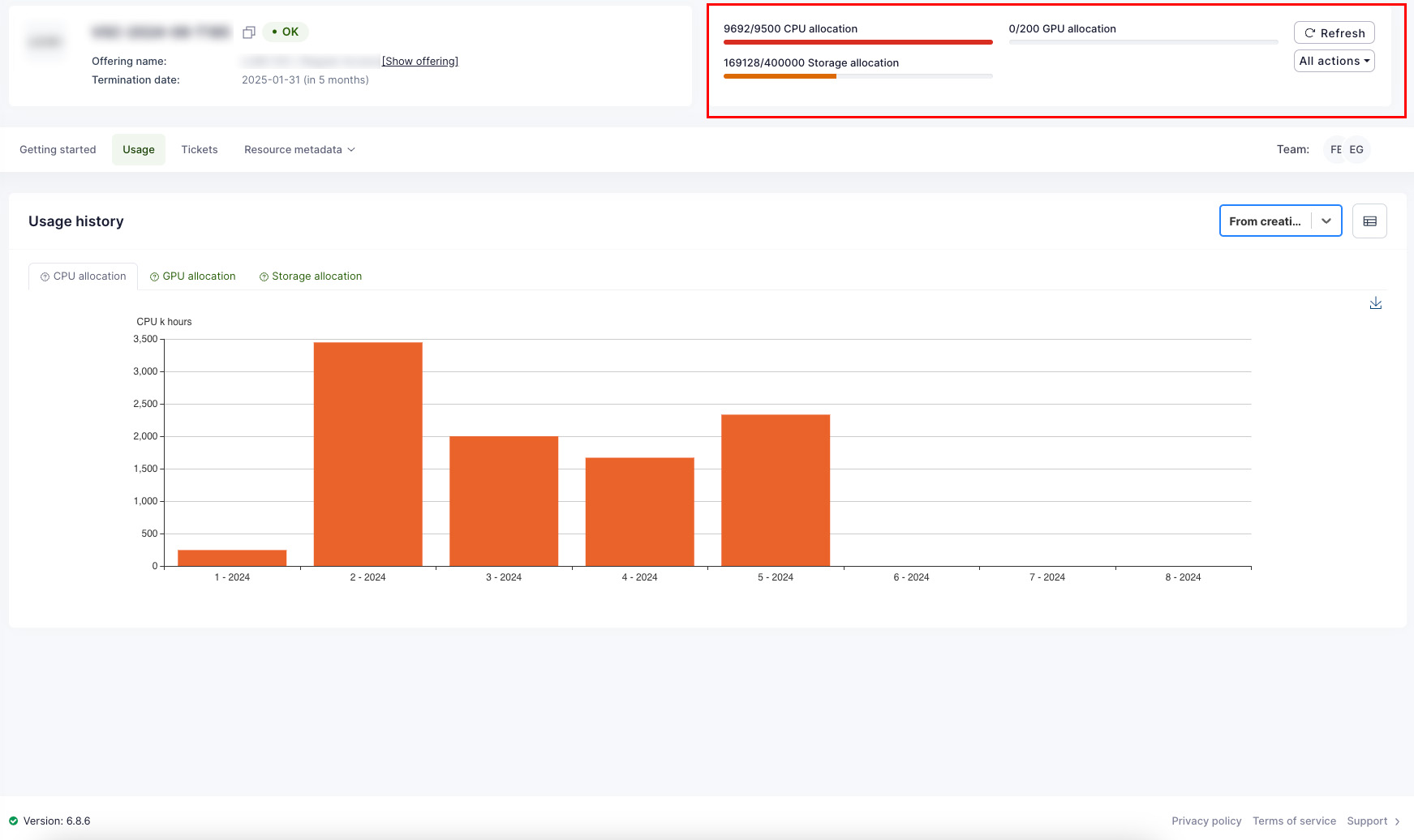Image resolution: width=1414 pixels, height=840 pixels.
Task: Expand the Resource metadata menu
Action: tap(299, 150)
